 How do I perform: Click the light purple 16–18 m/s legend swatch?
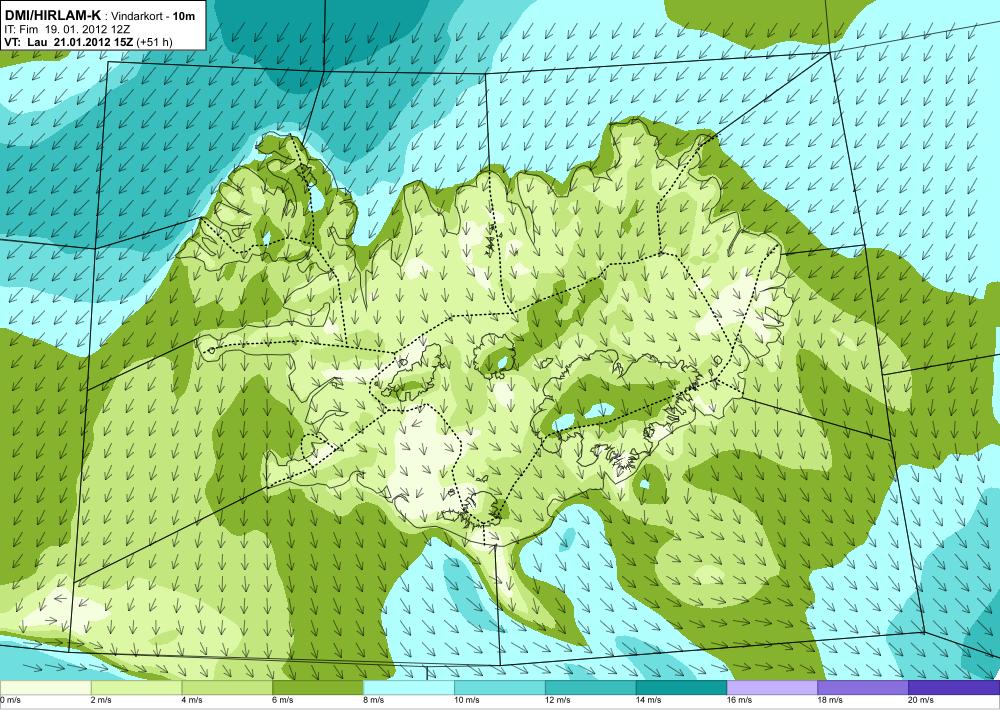(772, 688)
